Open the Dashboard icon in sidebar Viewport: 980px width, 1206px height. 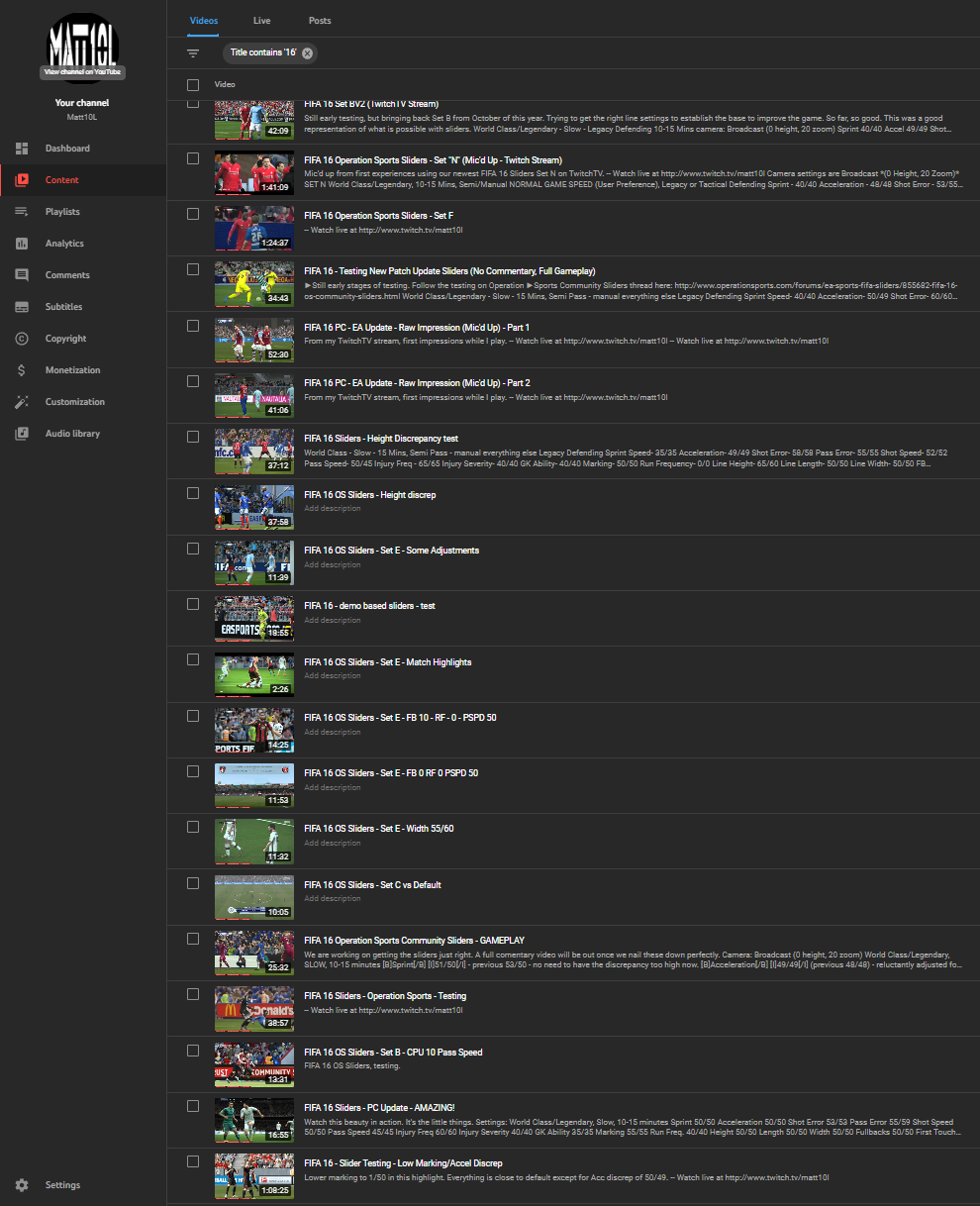(x=22, y=149)
